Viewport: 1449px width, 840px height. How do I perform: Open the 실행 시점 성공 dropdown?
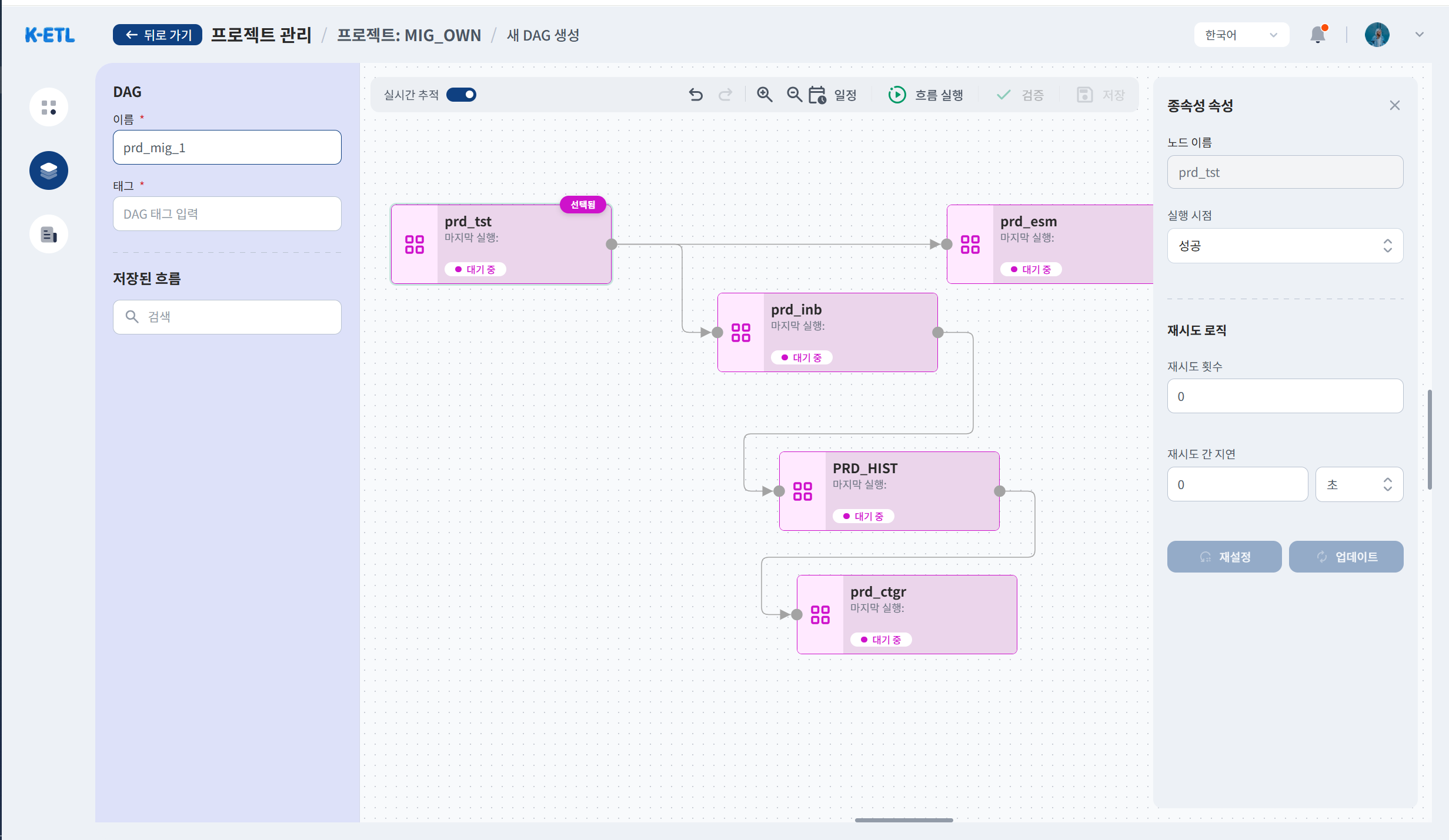coord(1285,246)
